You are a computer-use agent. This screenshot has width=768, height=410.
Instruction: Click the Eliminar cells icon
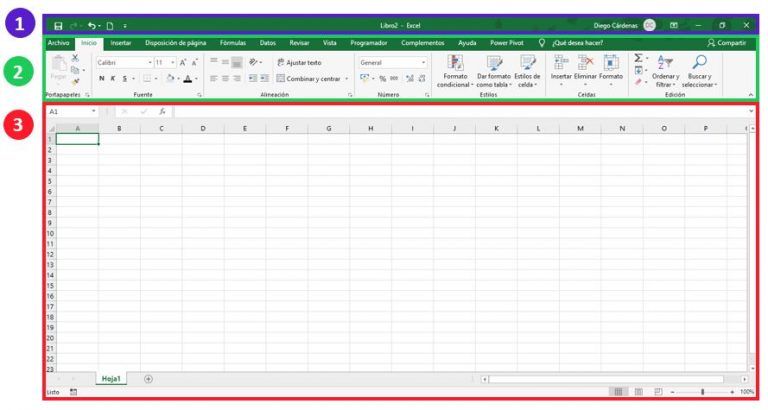[x=585, y=68]
